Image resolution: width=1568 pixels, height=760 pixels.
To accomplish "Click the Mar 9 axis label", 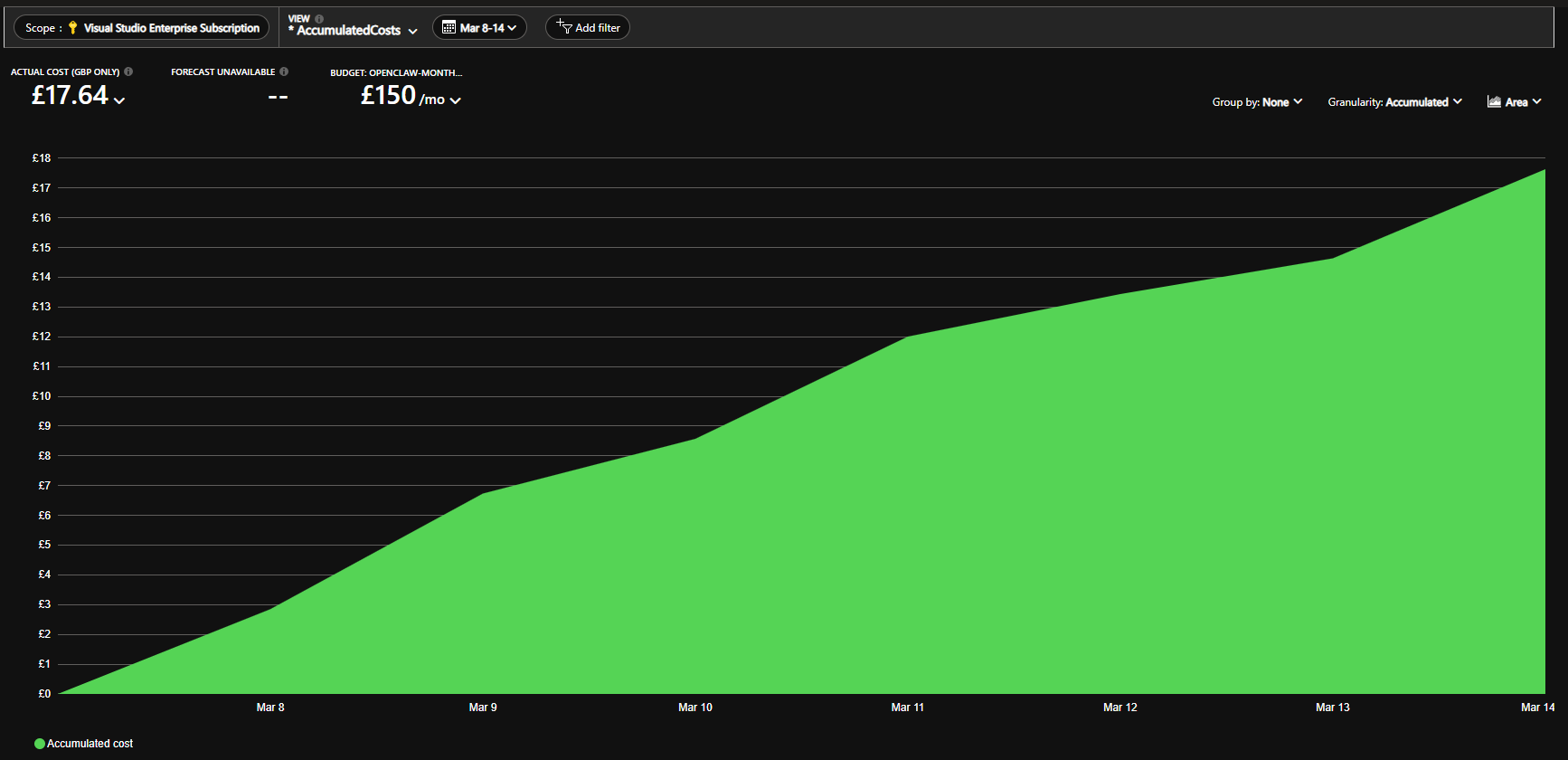I will click(x=483, y=708).
